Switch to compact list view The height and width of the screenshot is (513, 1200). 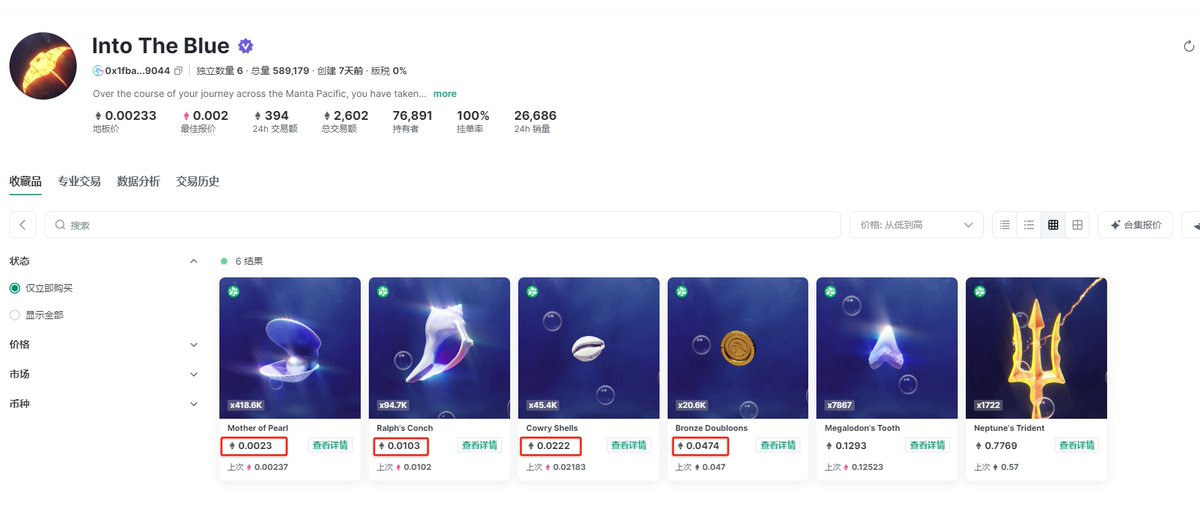coord(1005,225)
